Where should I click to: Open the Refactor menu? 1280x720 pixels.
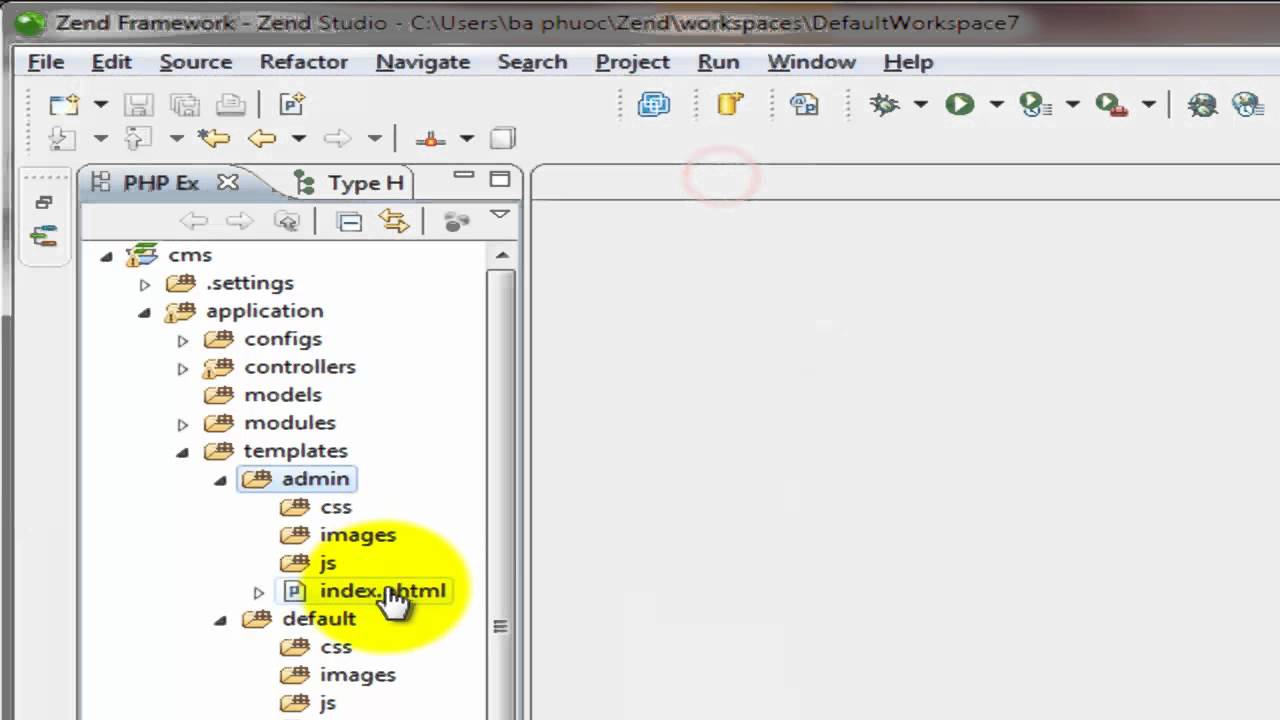click(304, 62)
